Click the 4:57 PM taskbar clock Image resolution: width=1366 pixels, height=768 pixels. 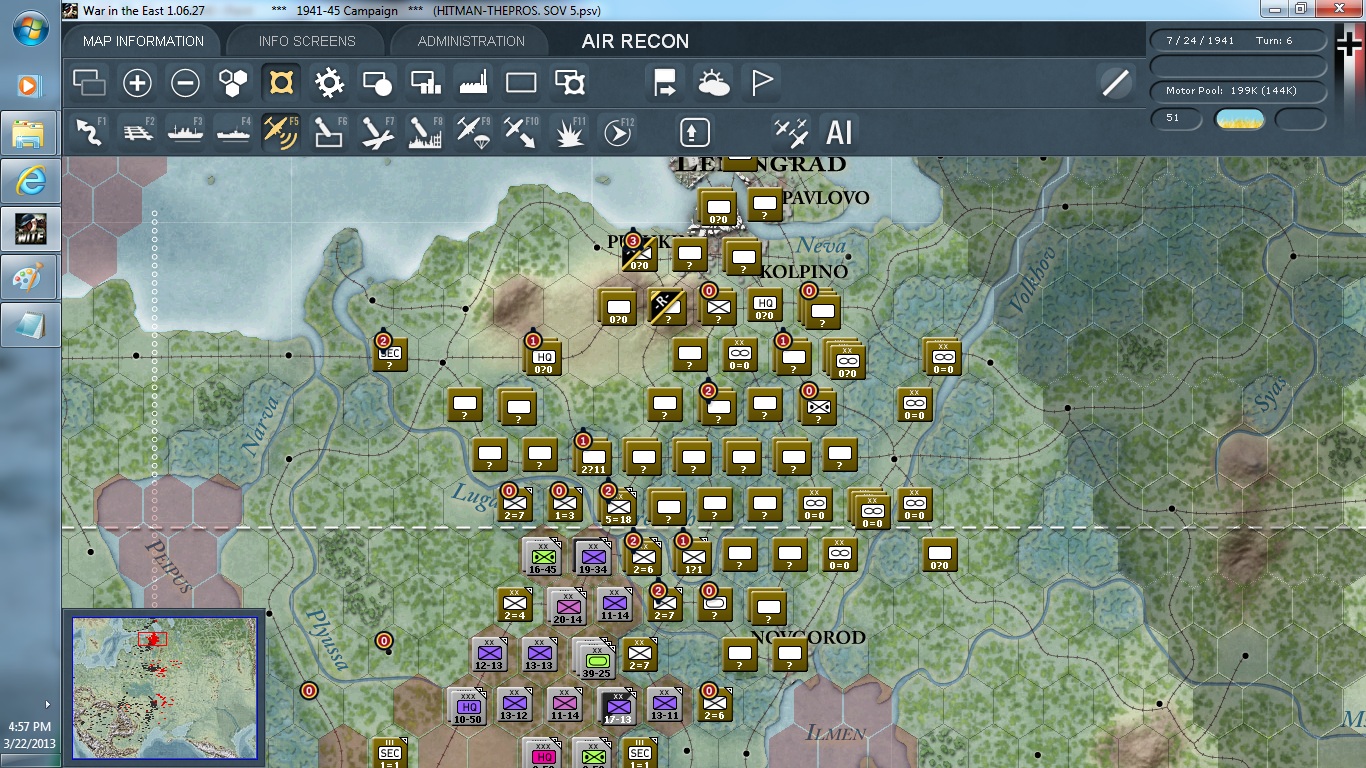29,727
